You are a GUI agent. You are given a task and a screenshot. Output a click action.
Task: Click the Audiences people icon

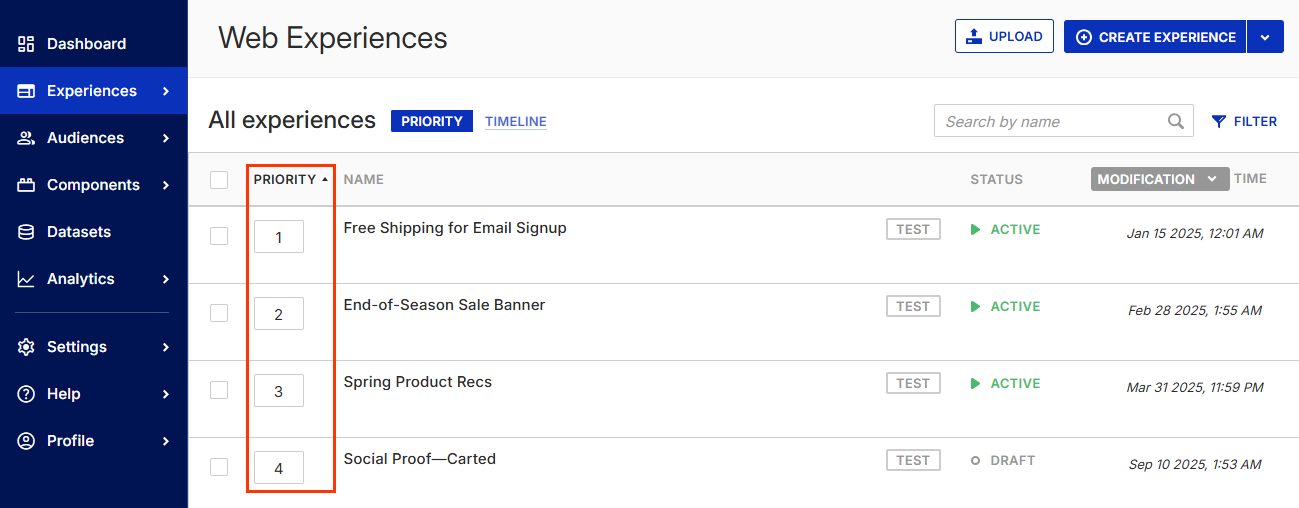[27, 138]
